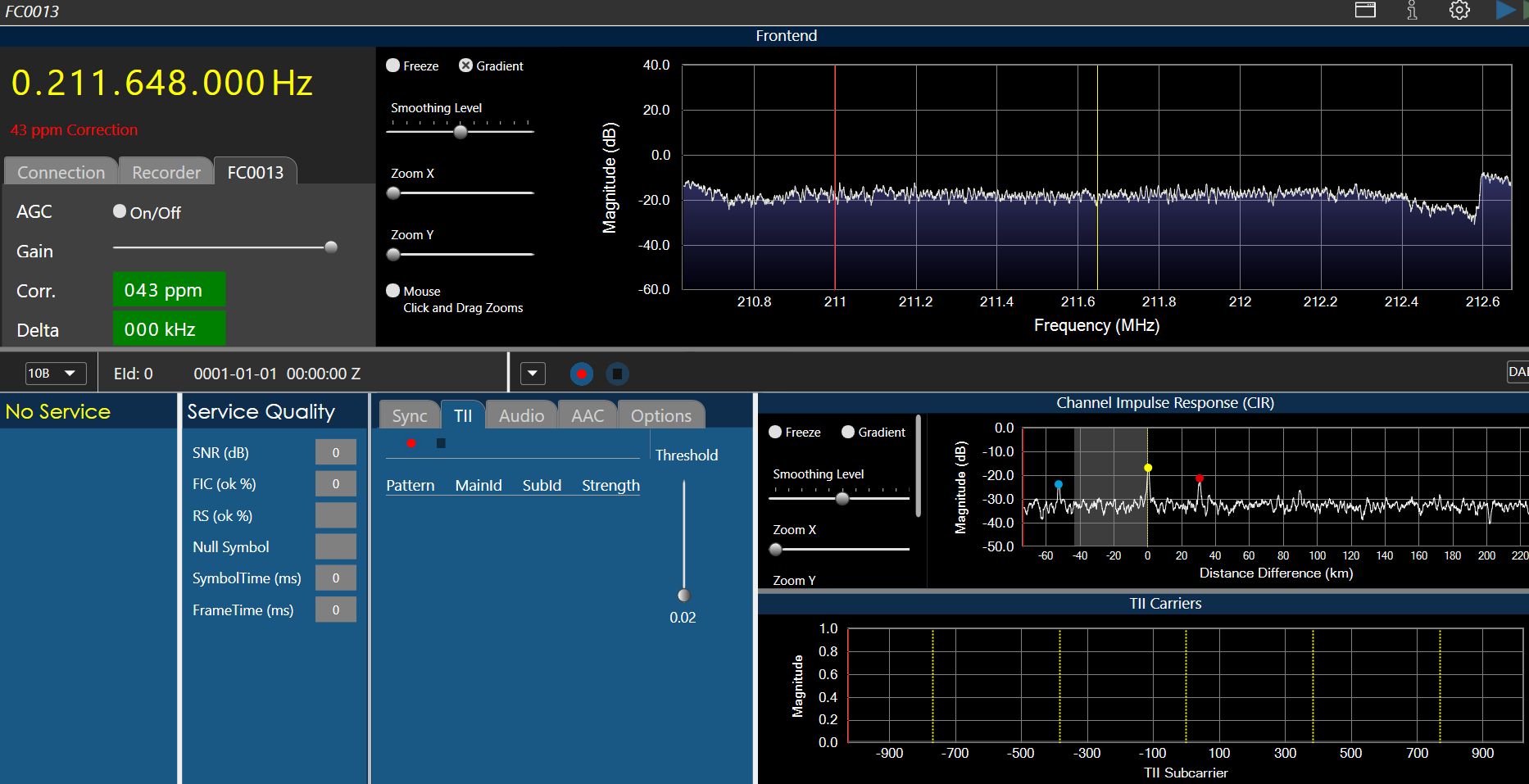Image resolution: width=1529 pixels, height=784 pixels.
Task: Click the small TII stop square
Action: pos(441,443)
